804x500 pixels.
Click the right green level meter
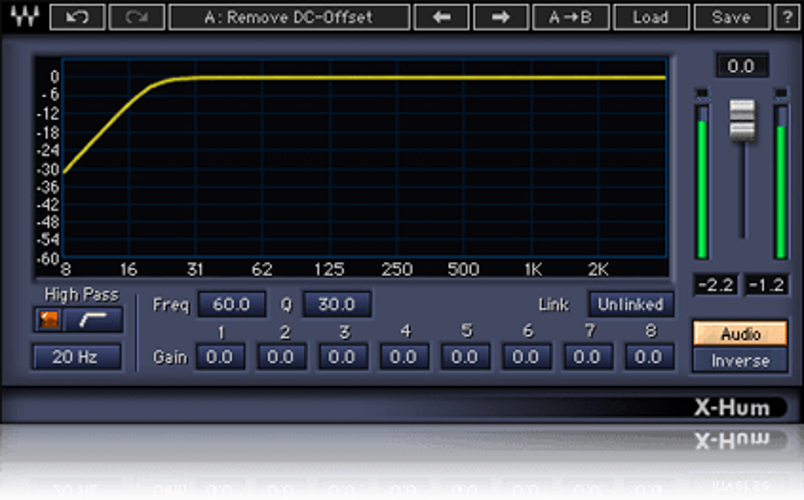click(x=781, y=182)
